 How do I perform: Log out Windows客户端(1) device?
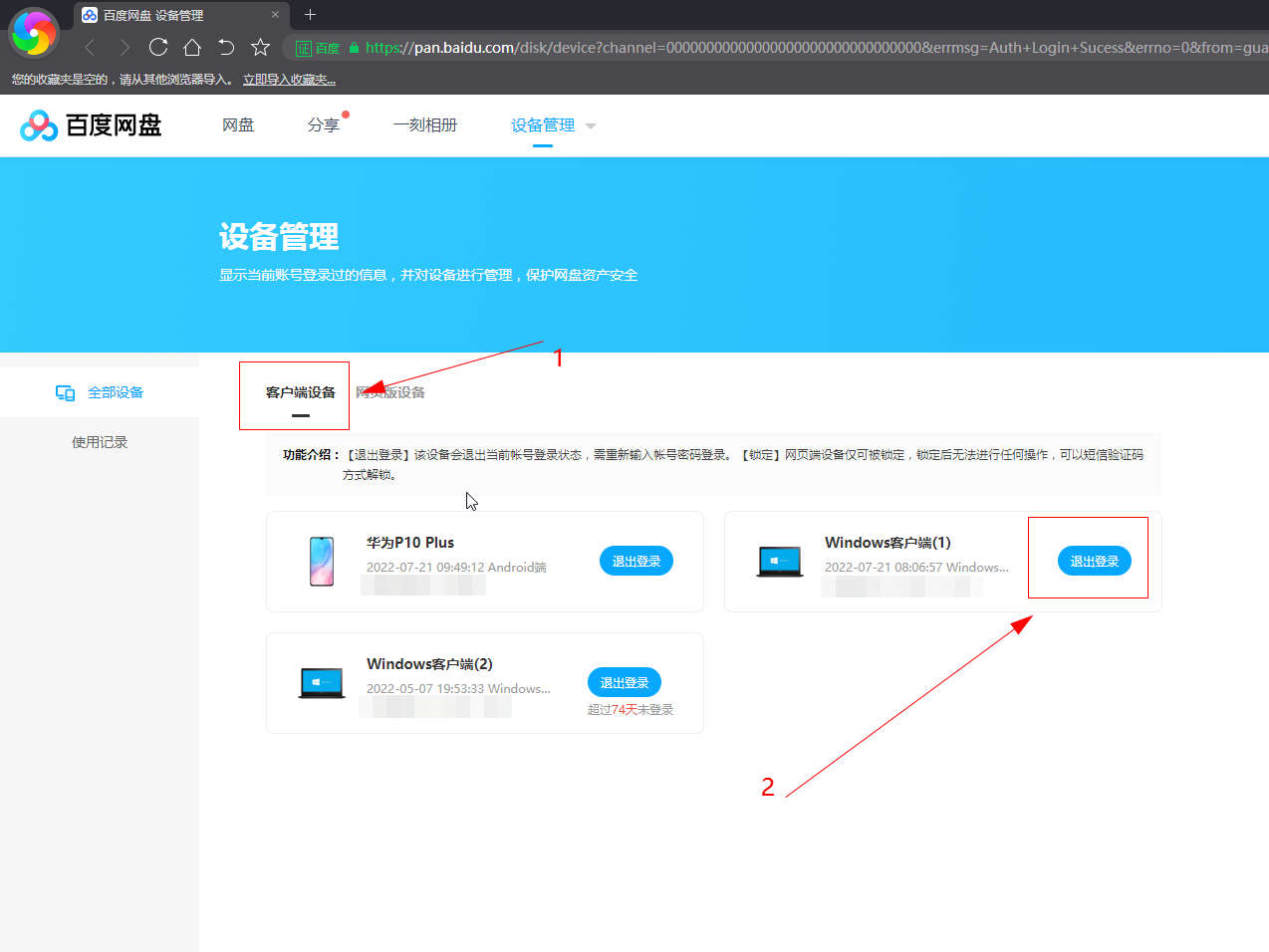(x=1095, y=561)
